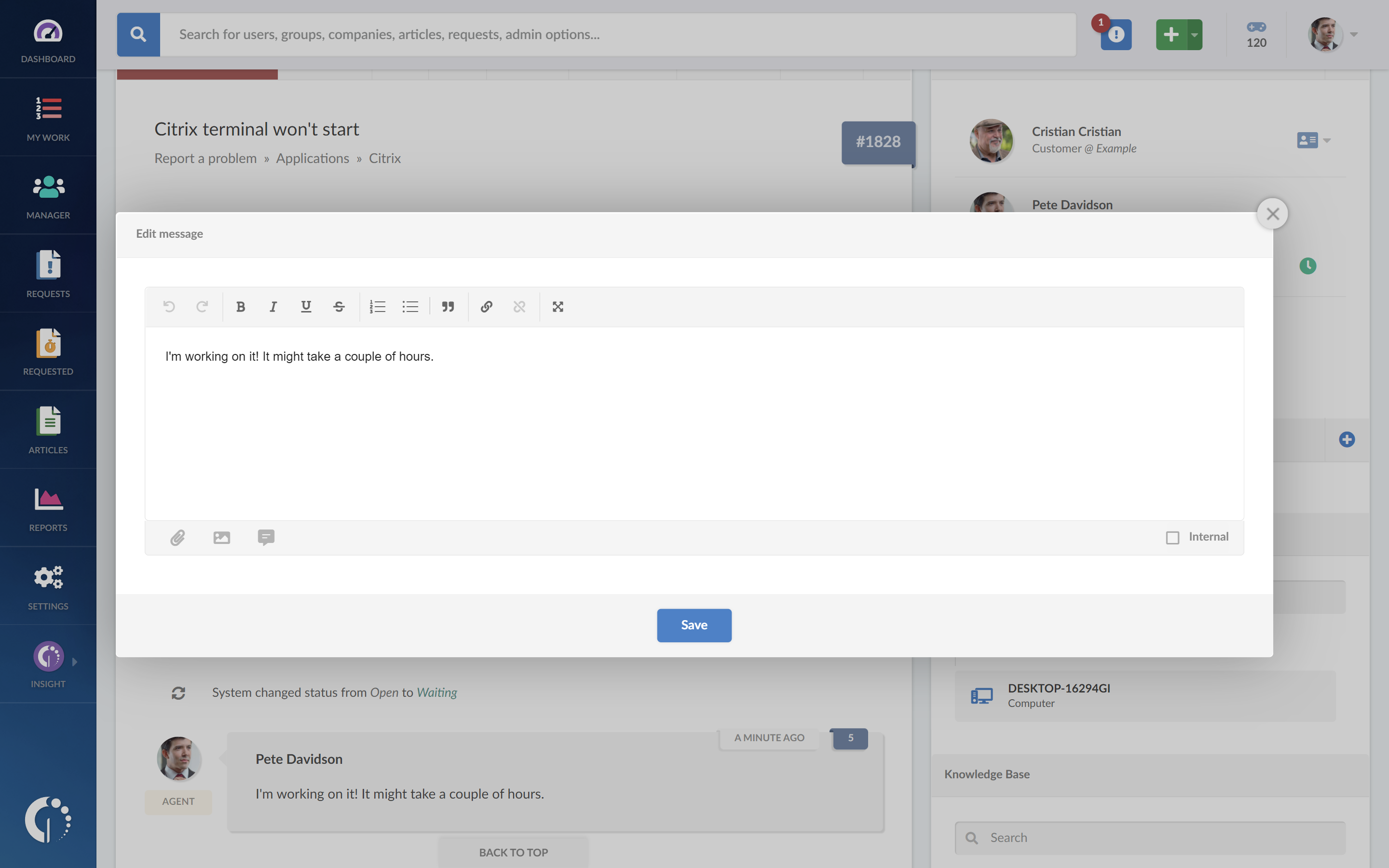This screenshot has width=1389, height=868.
Task: Insert a block quote
Action: click(448, 307)
